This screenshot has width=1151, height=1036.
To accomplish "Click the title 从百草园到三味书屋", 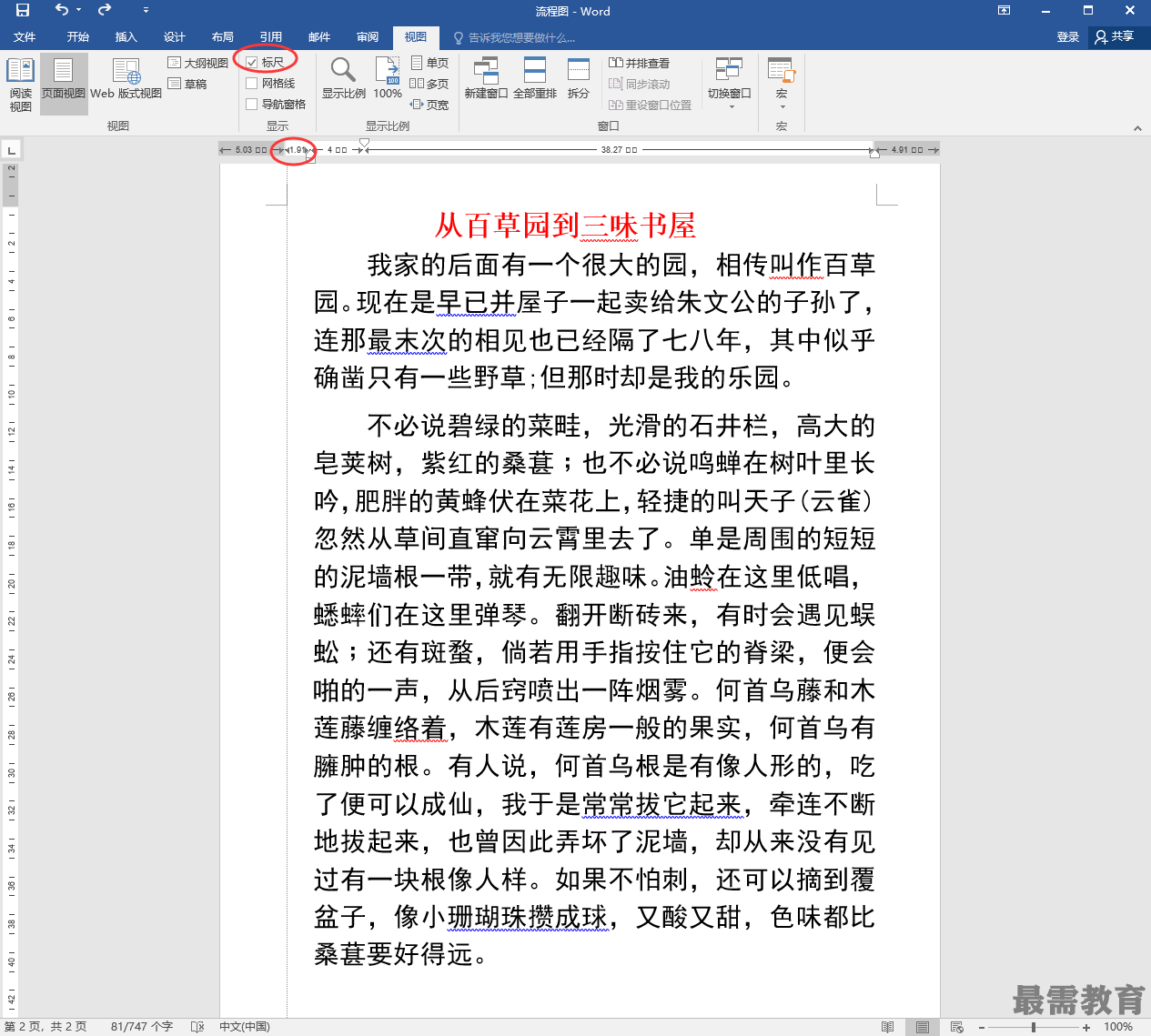I will click(x=565, y=225).
